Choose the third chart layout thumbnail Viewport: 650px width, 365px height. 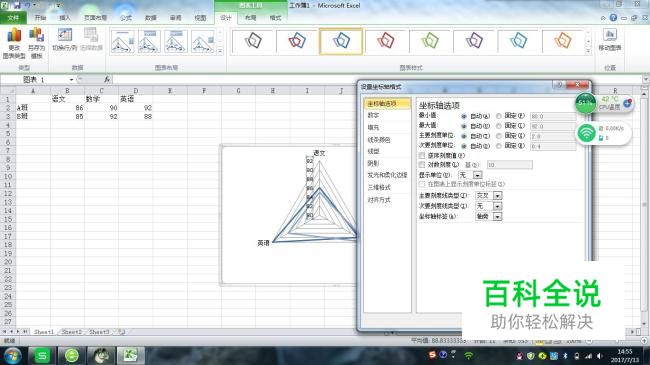[176, 41]
